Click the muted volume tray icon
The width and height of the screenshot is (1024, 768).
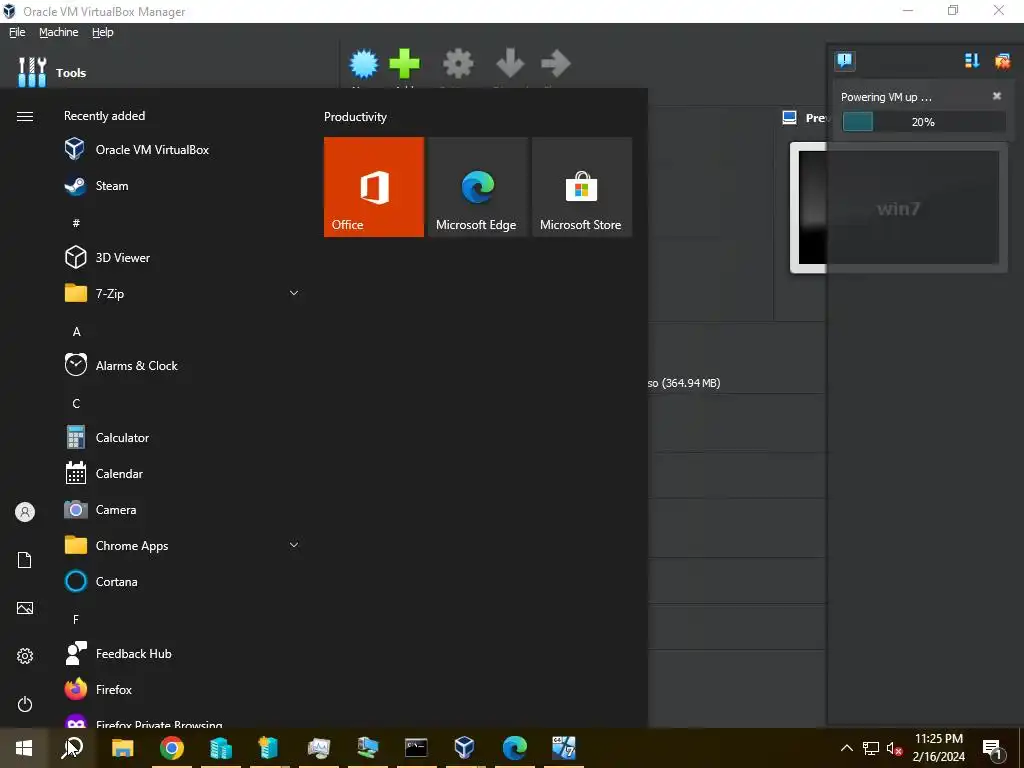point(894,748)
